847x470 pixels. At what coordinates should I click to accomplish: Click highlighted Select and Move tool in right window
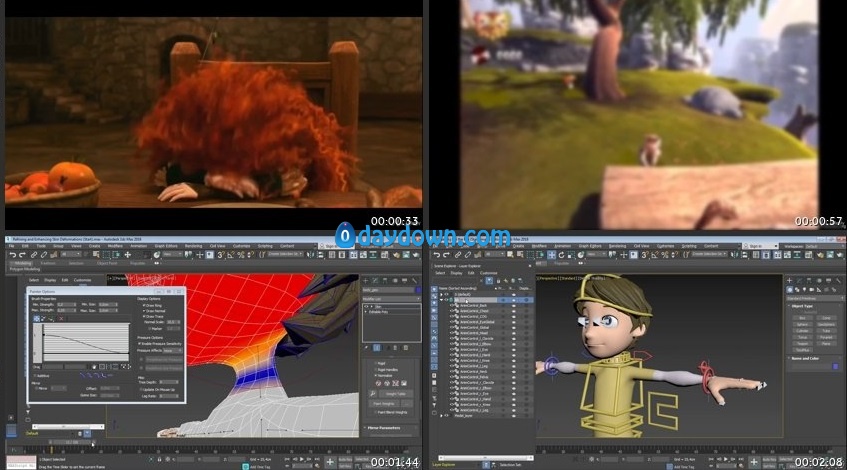click(552, 254)
